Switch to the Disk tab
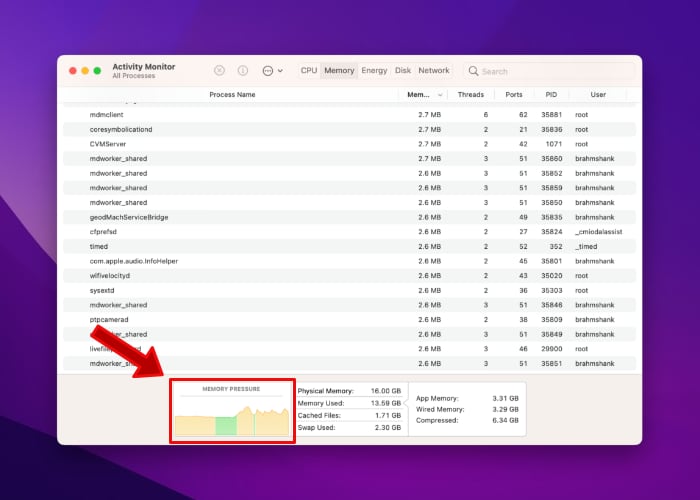Image resolution: width=700 pixels, height=500 pixels. coord(403,71)
